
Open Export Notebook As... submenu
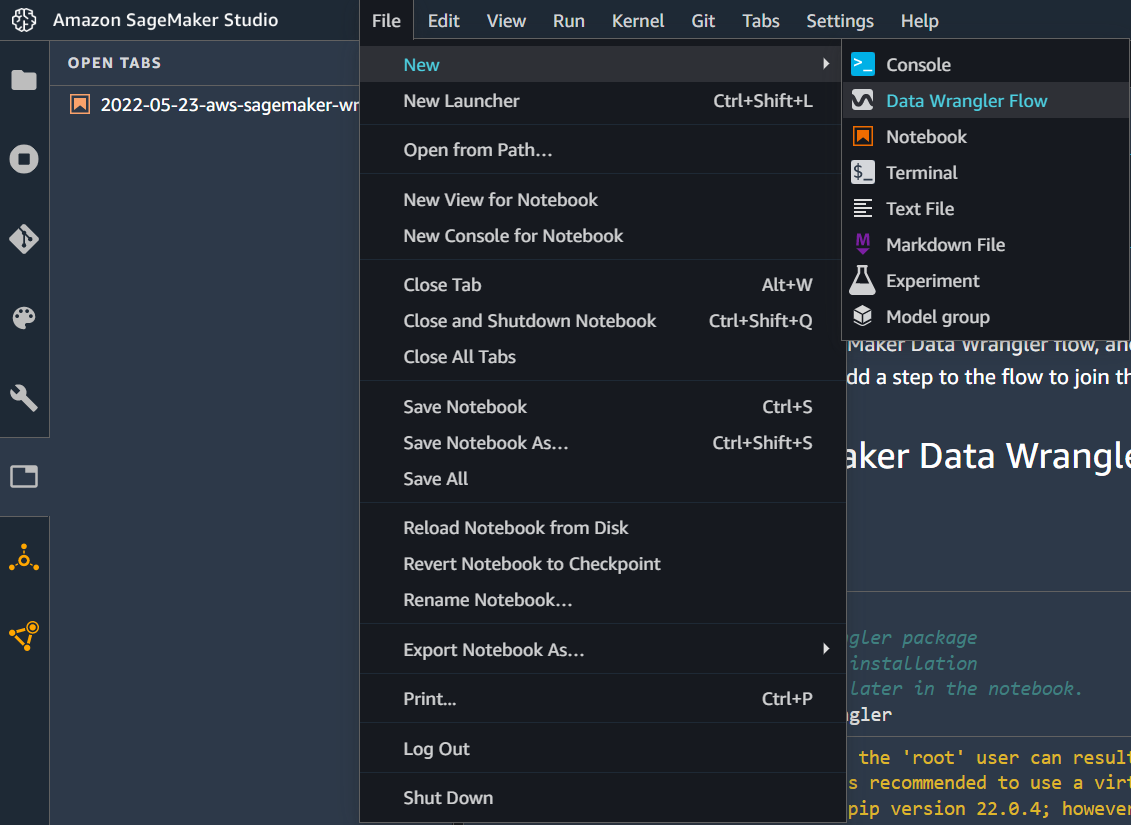click(602, 649)
